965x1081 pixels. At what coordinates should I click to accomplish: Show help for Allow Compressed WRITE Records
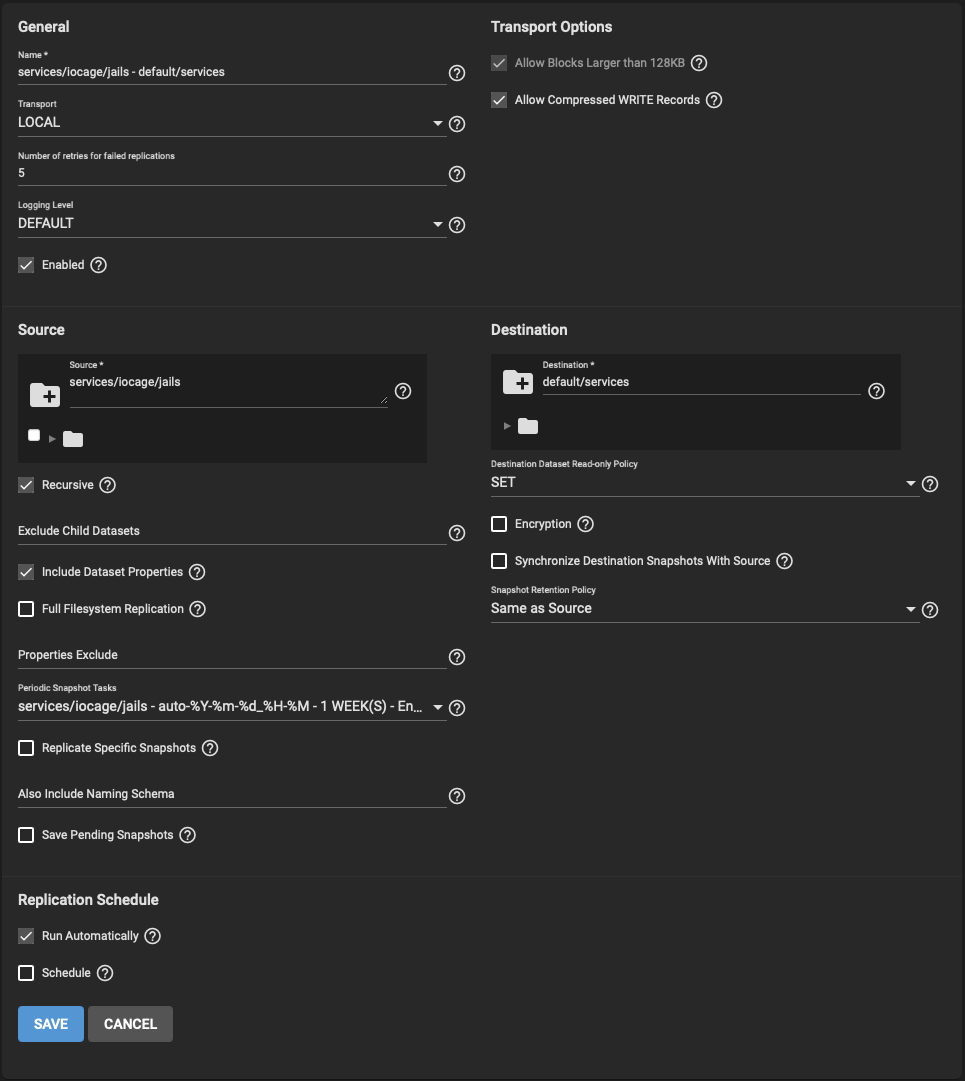(714, 100)
